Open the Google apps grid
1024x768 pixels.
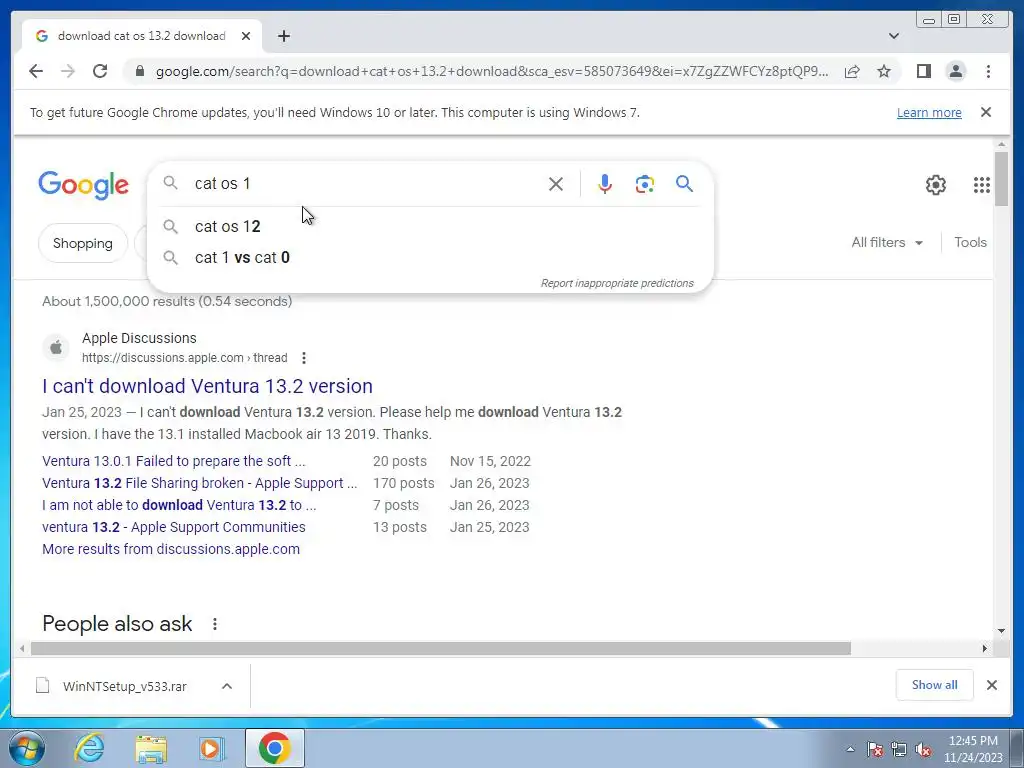click(982, 185)
